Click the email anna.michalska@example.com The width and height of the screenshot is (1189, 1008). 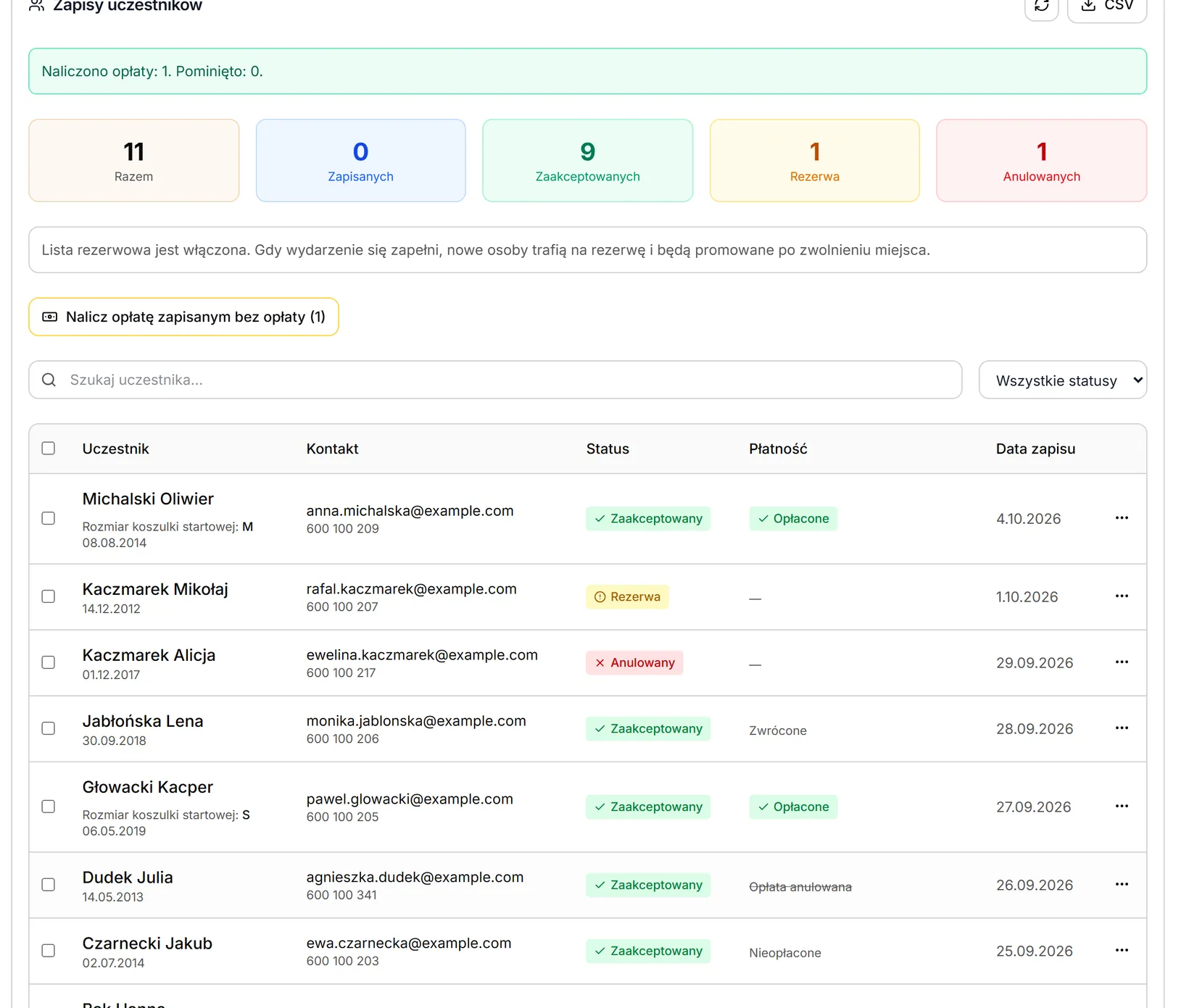tap(410, 511)
